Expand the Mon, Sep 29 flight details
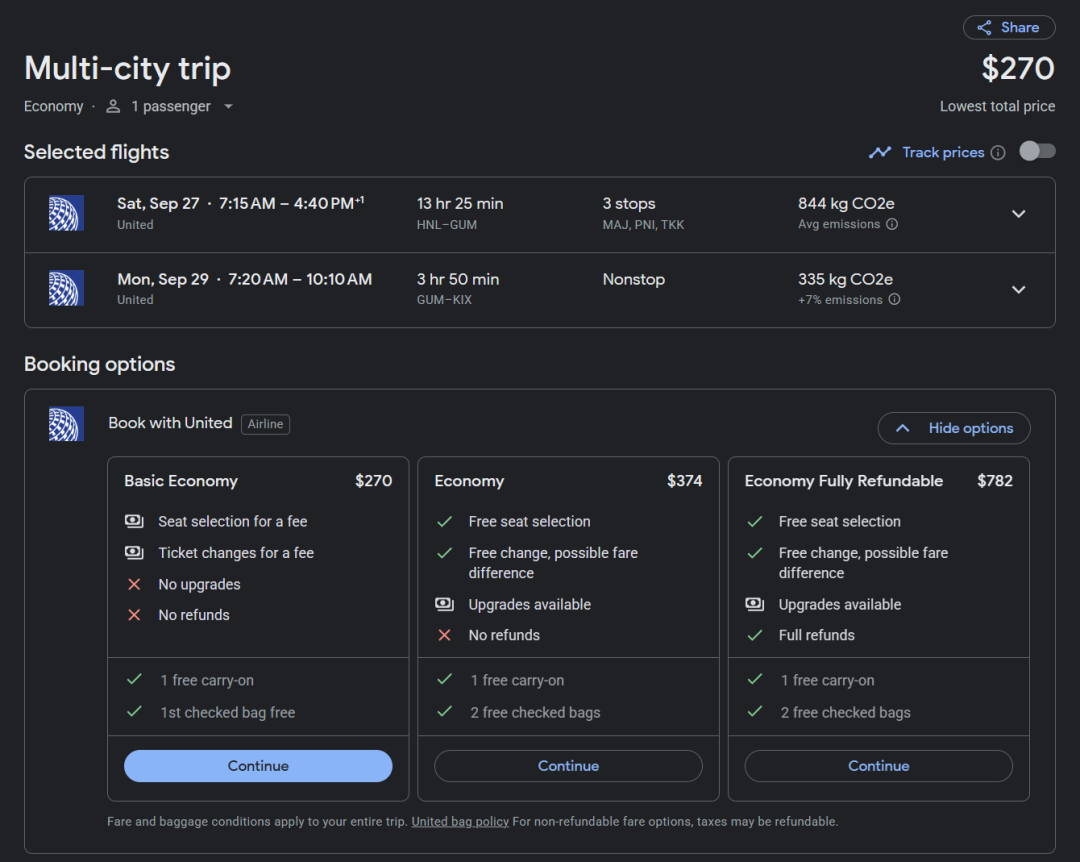 (x=1018, y=289)
